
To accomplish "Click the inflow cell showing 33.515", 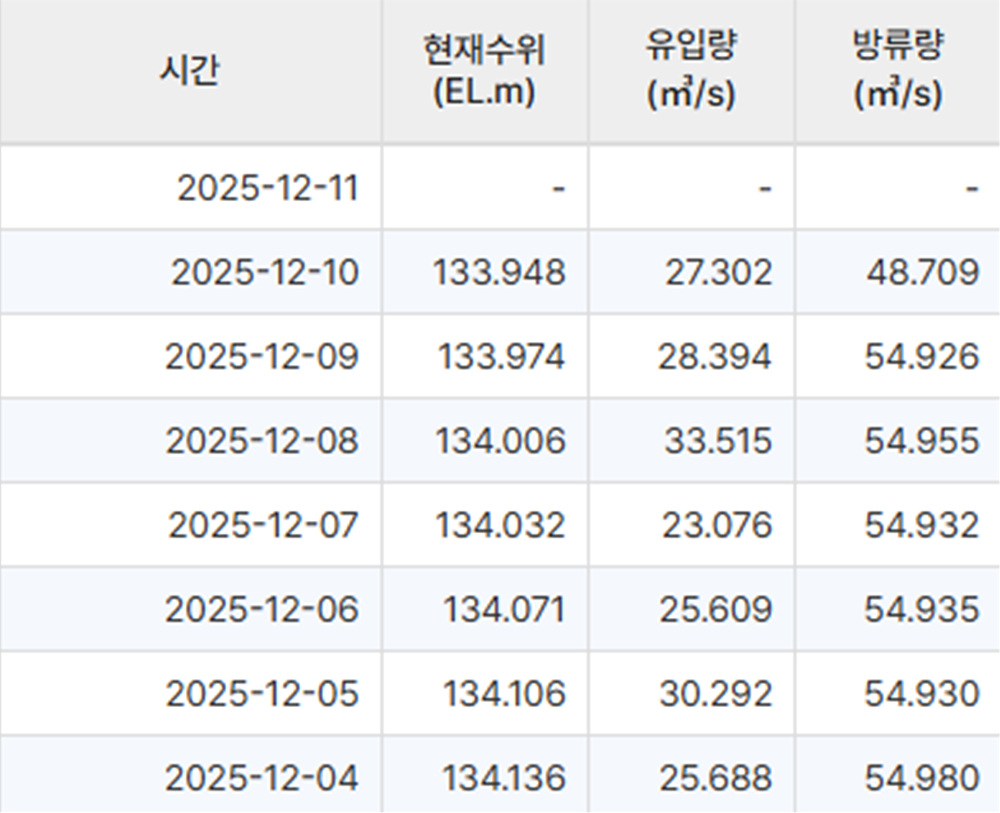I will (719, 441).
